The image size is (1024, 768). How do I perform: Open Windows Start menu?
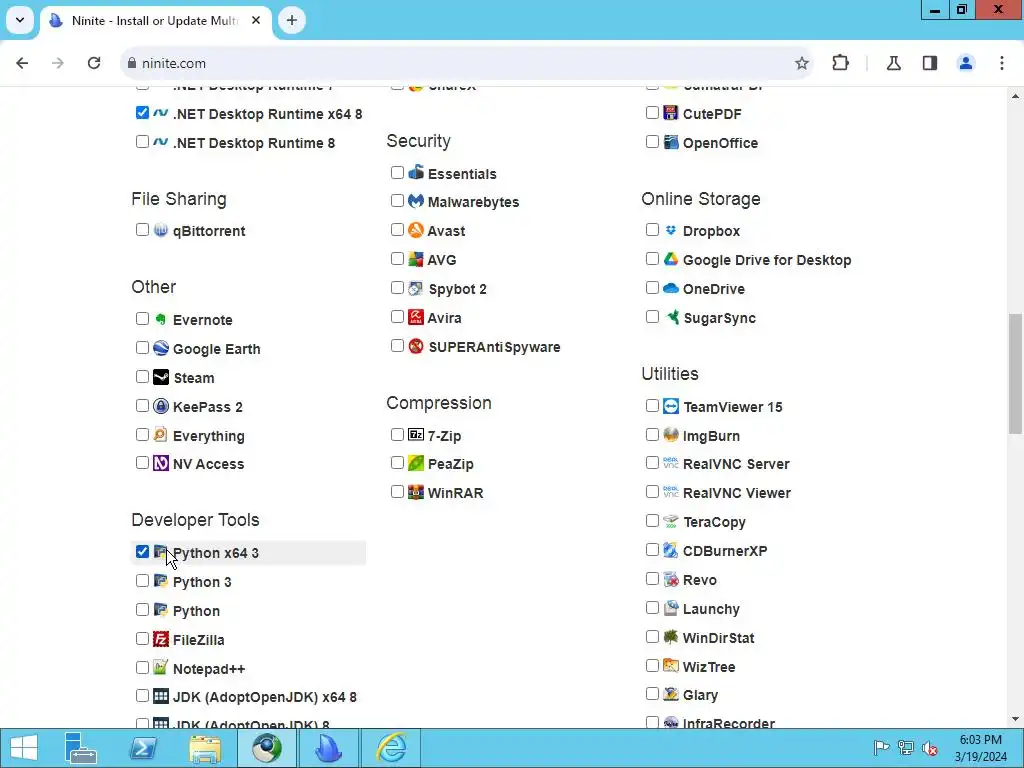click(24, 748)
